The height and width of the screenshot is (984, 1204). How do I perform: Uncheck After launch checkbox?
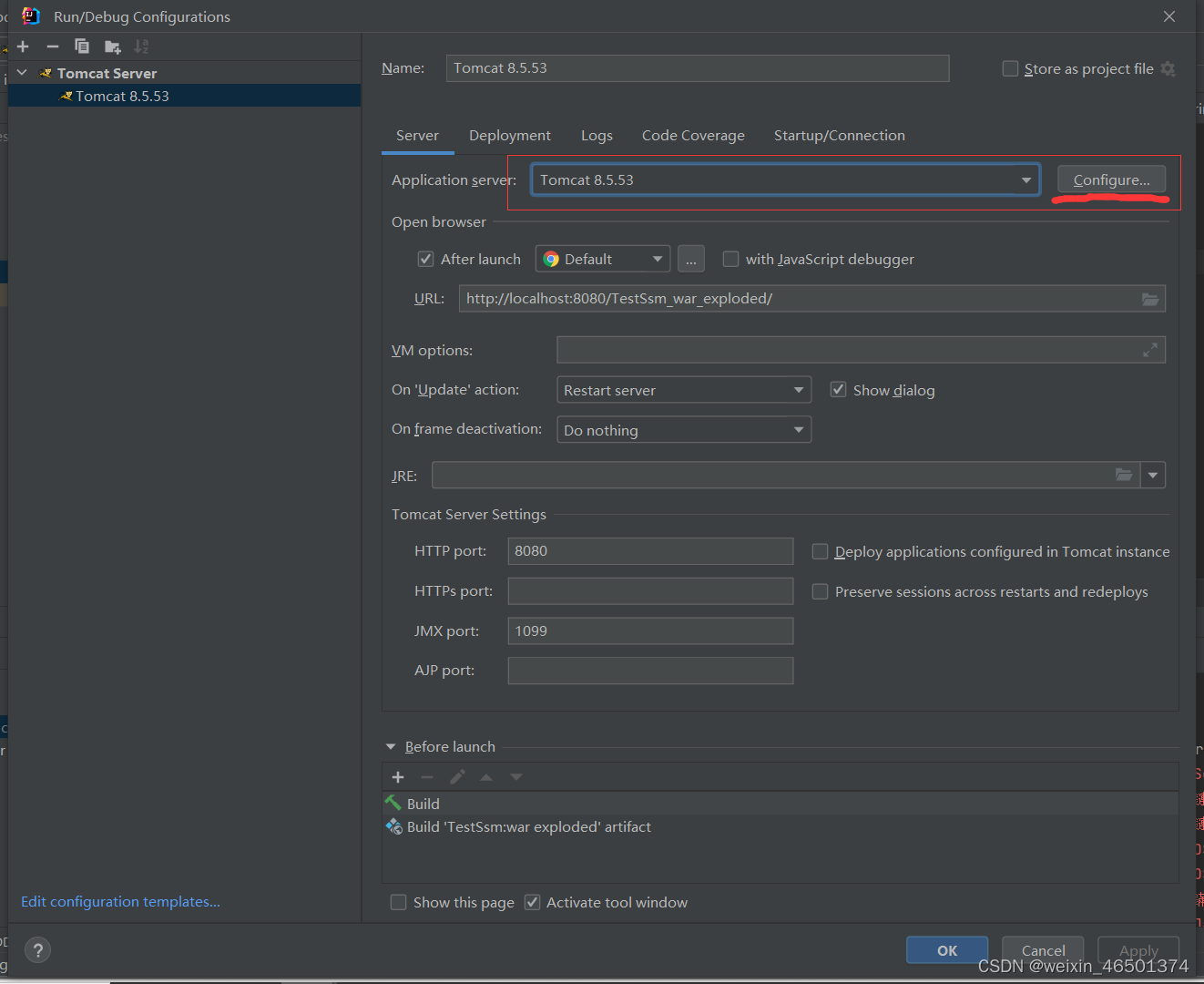pyautogui.click(x=425, y=260)
